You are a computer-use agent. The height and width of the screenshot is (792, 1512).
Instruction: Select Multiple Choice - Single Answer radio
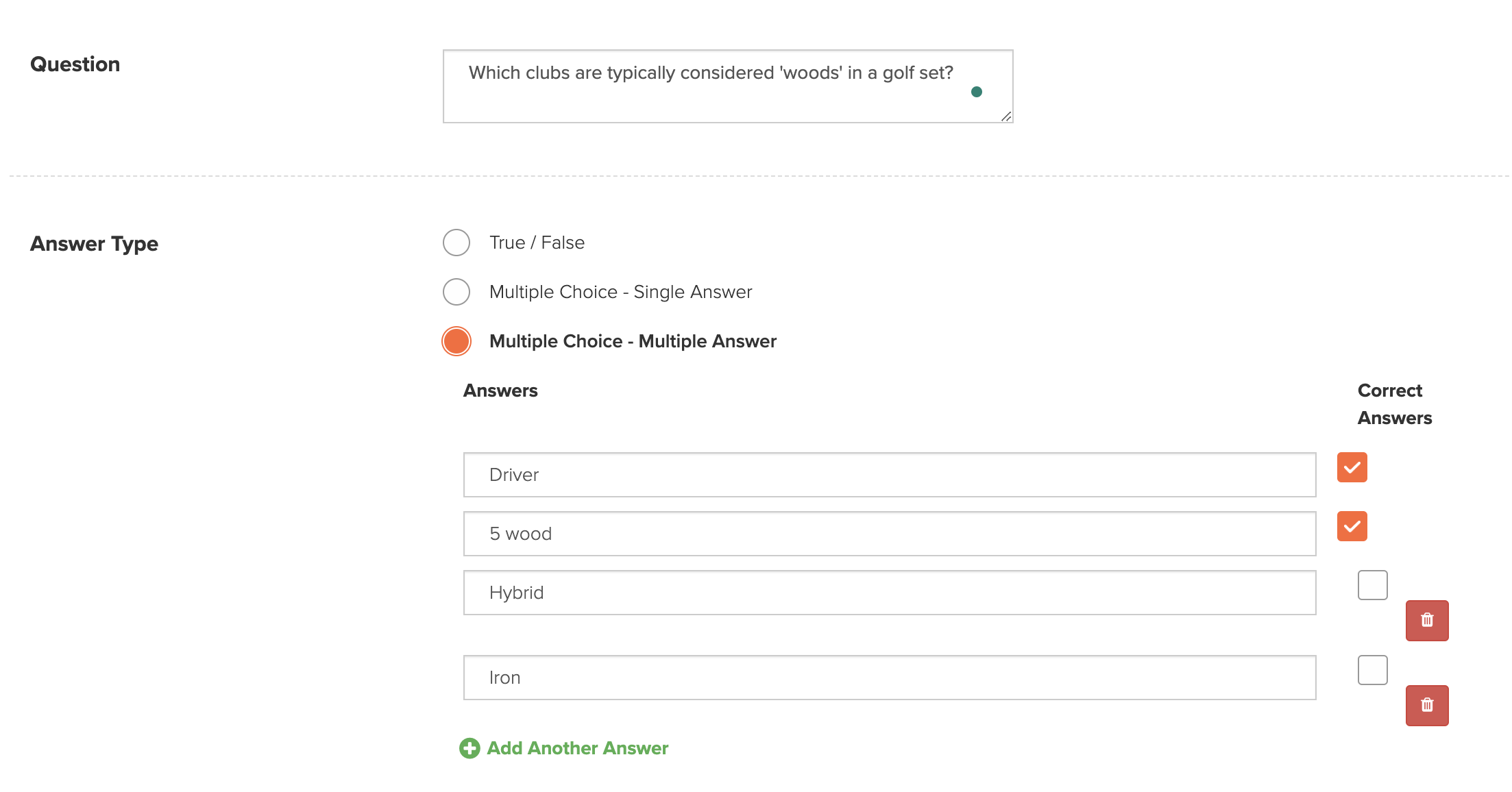pos(456,292)
